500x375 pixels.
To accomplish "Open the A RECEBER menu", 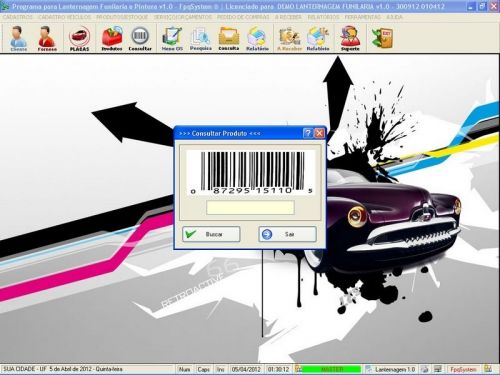I will coord(288,17).
